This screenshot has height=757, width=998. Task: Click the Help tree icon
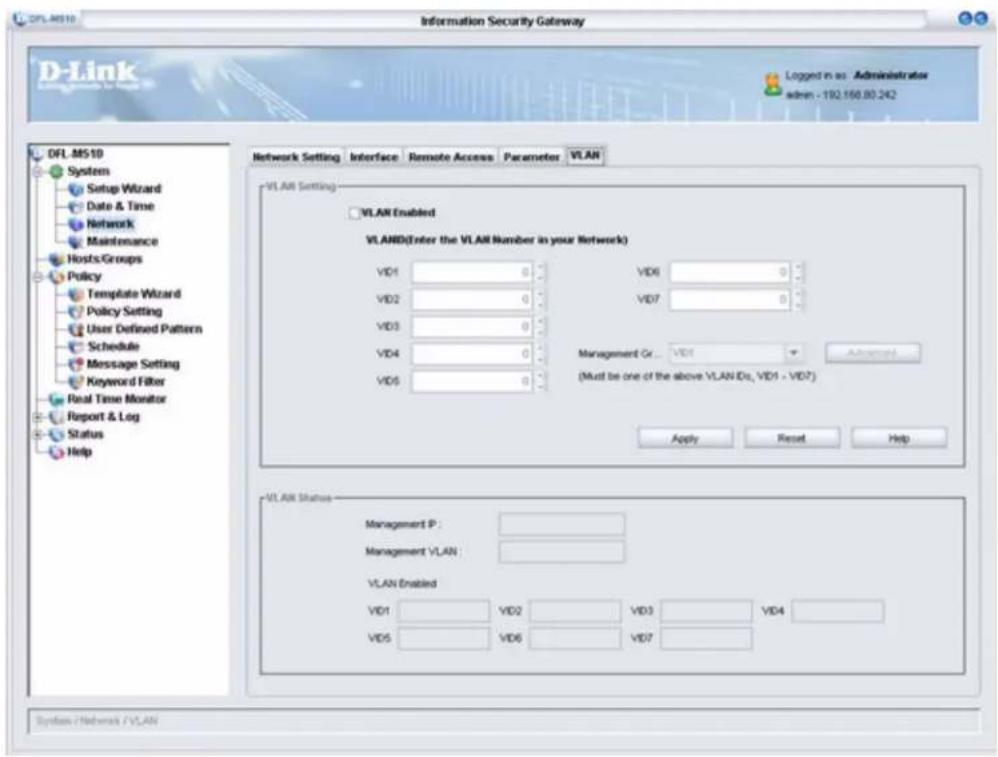click(57, 452)
